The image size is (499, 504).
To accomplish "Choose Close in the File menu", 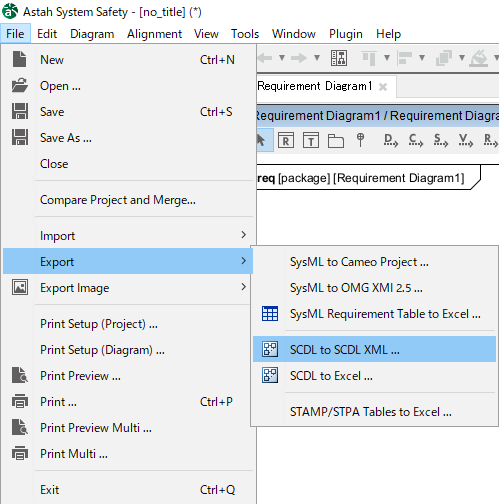I will 128,164.
